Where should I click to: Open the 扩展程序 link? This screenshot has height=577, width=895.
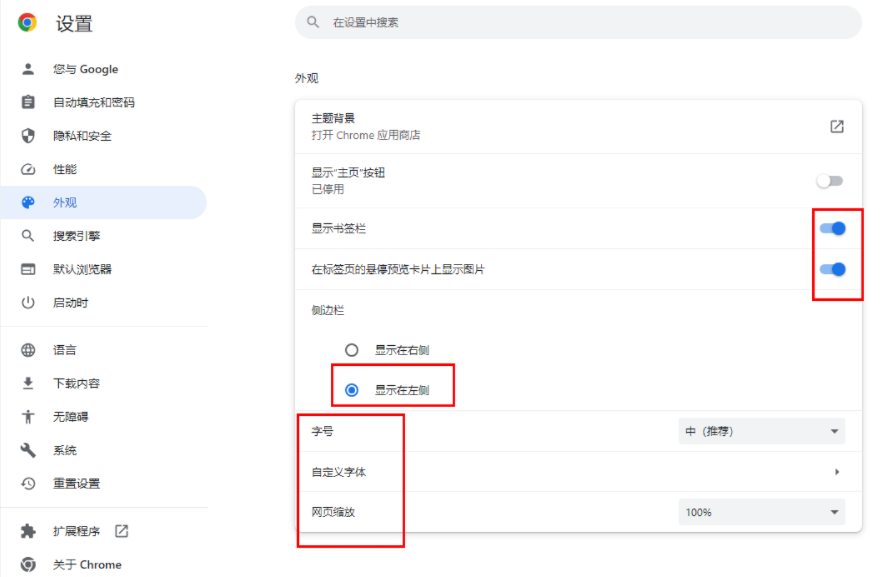pyautogui.click(x=104, y=531)
